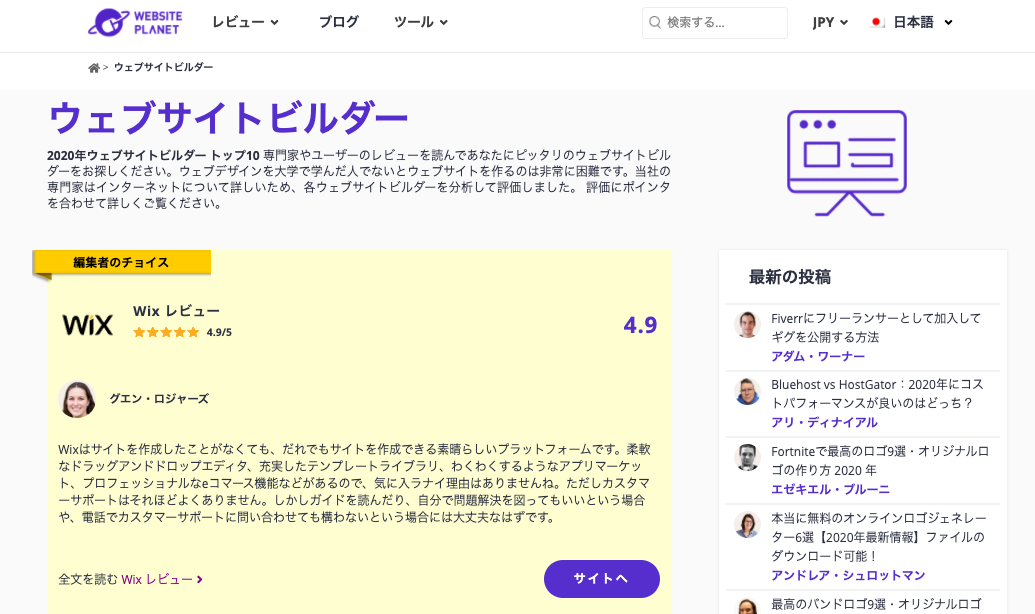Click the サイトへ button

(601, 579)
